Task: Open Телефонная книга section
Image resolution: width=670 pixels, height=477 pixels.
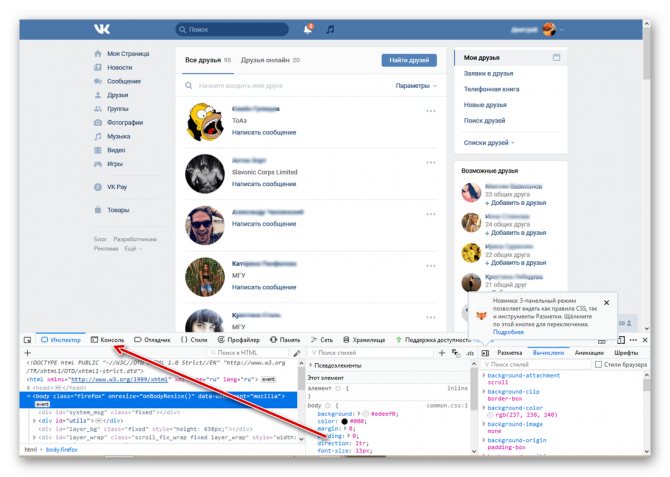Action: pos(491,89)
